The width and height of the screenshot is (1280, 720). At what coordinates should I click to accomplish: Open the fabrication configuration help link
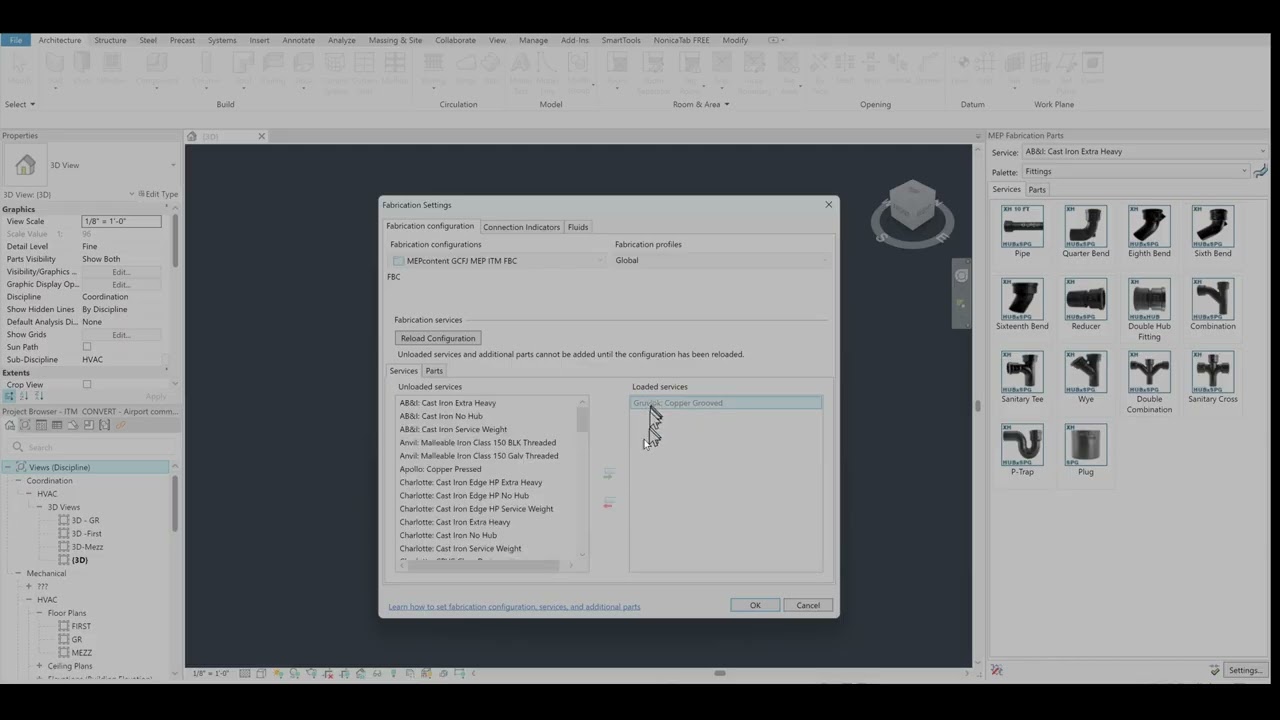pyautogui.click(x=514, y=607)
